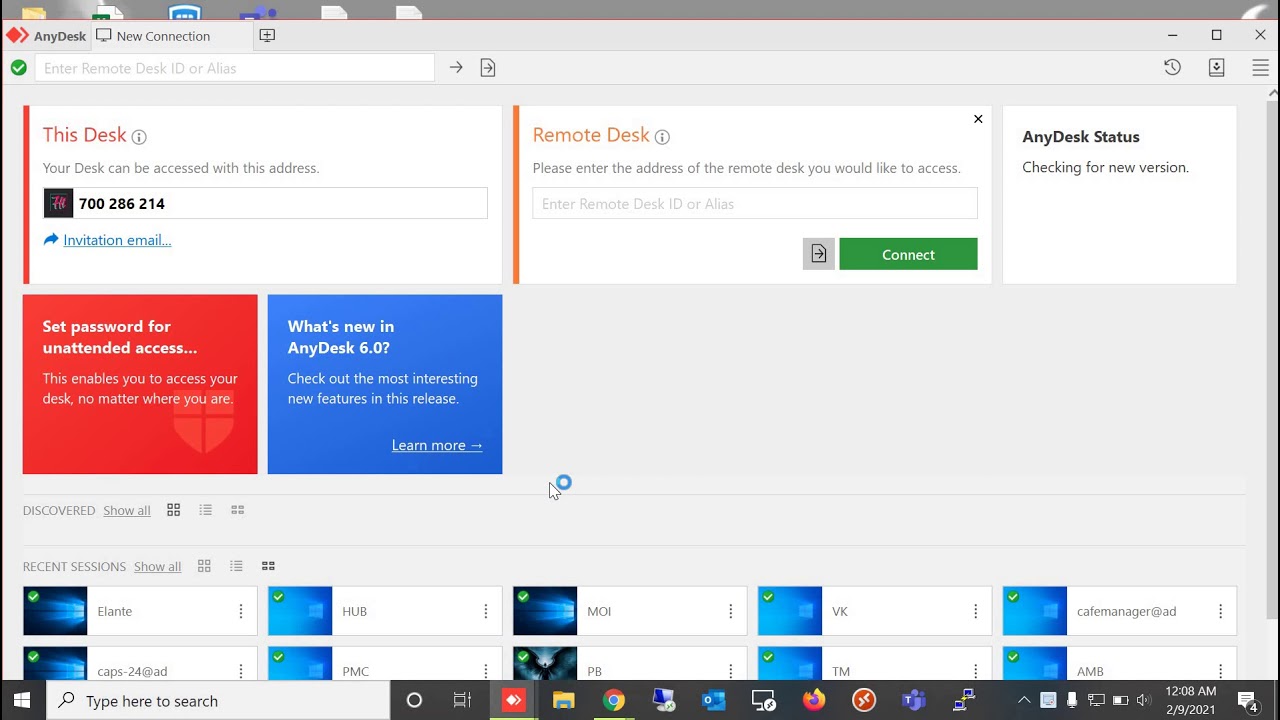This screenshot has height=720, width=1280.
Task: Open options menu for VK session
Action: (976, 611)
